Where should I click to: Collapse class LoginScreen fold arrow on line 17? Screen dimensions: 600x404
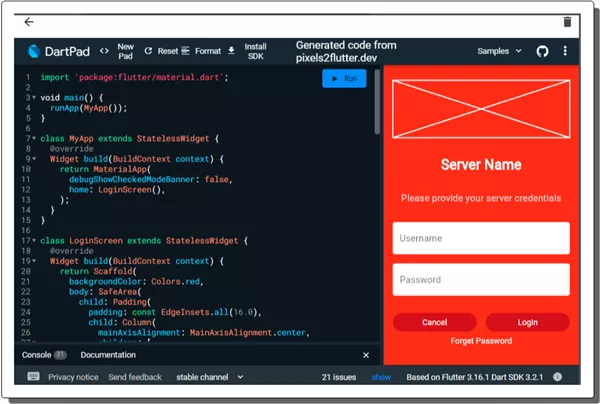click(x=34, y=241)
